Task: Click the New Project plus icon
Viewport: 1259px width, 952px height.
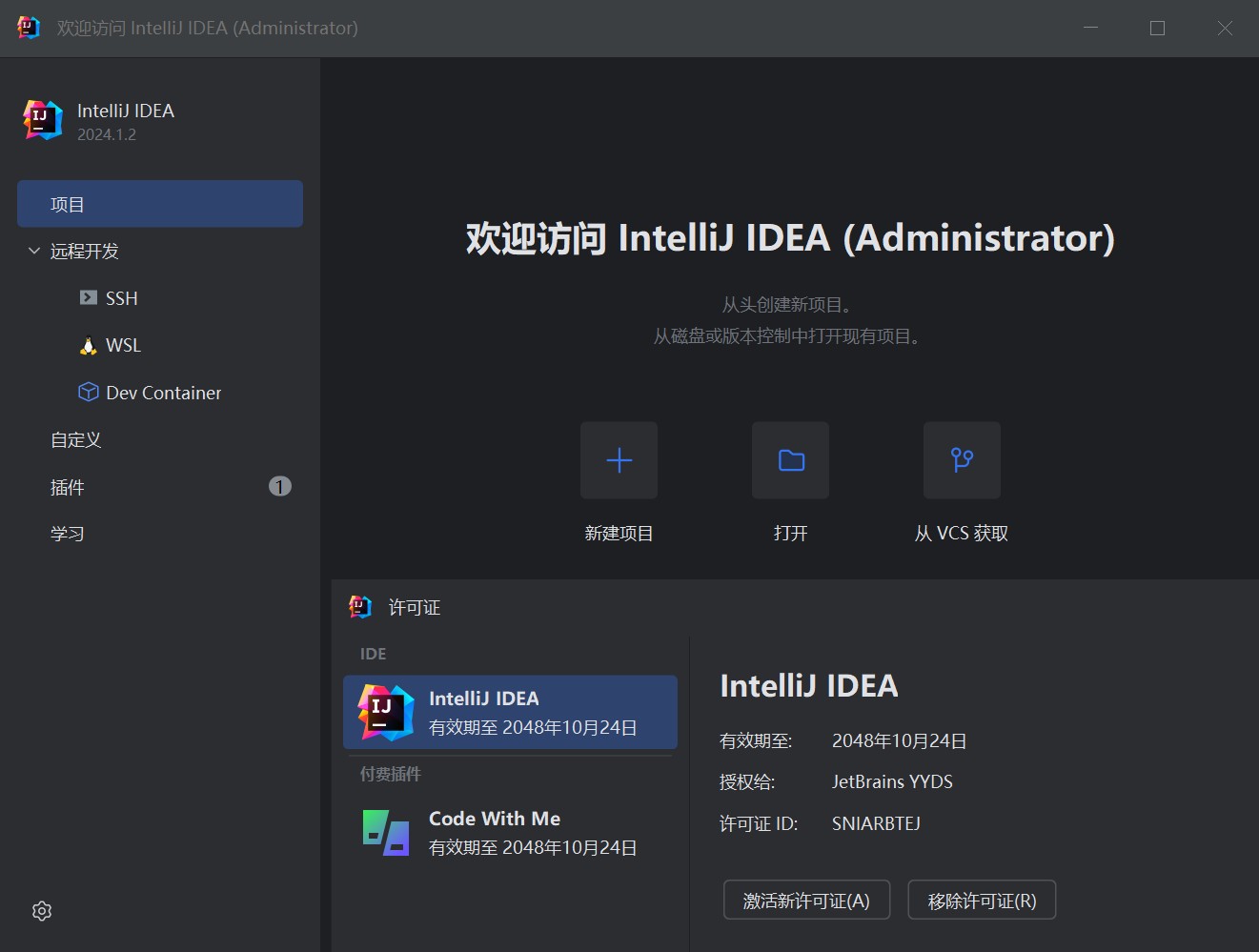Action: point(619,460)
